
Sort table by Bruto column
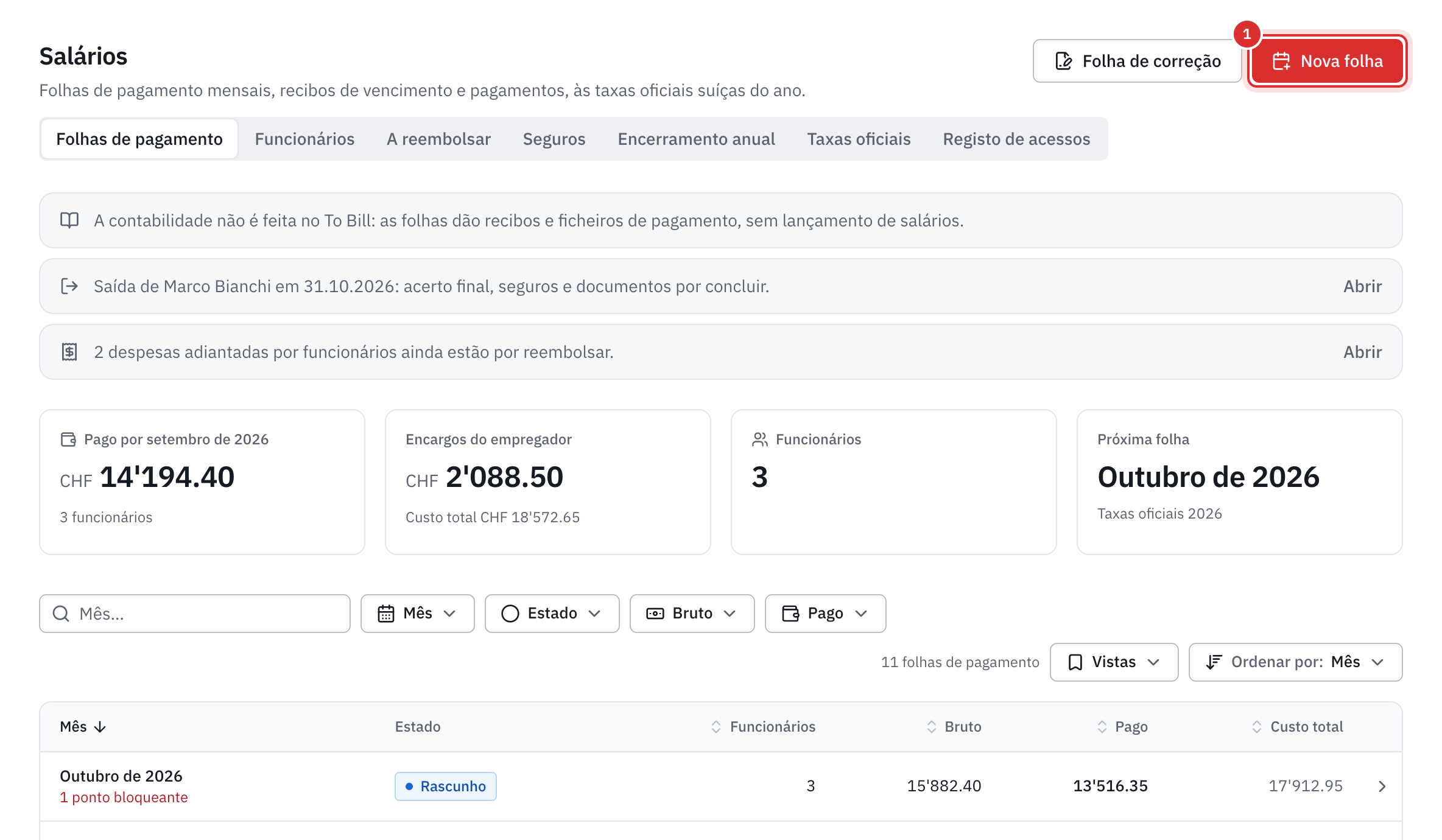pyautogui.click(x=954, y=727)
